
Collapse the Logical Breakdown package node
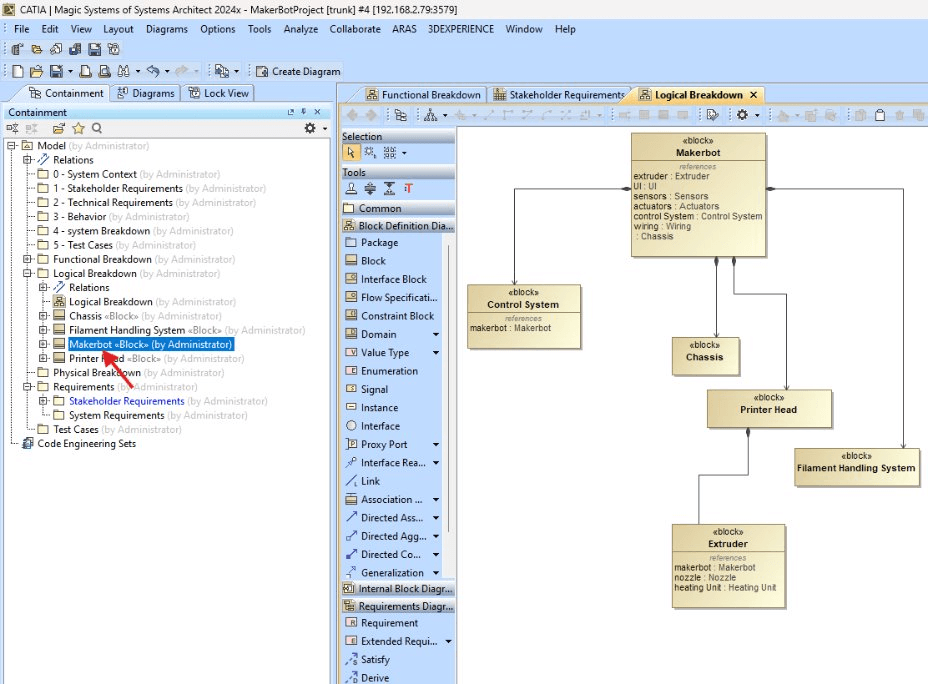[27, 273]
